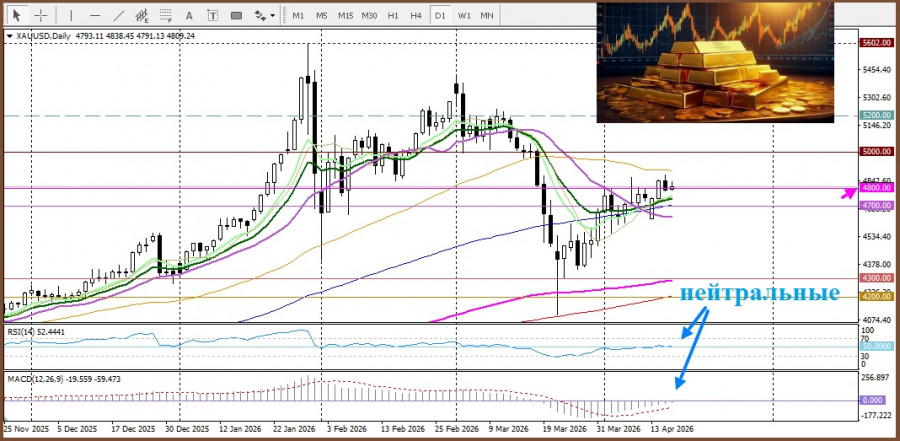Image resolution: width=900 pixels, height=441 pixels.
Task: Click the gold bars thumbnail image
Action: [714, 63]
